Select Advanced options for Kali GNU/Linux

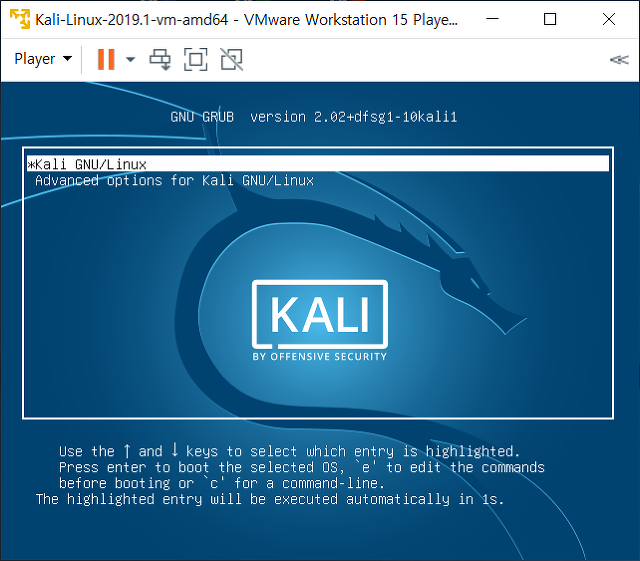click(x=174, y=180)
